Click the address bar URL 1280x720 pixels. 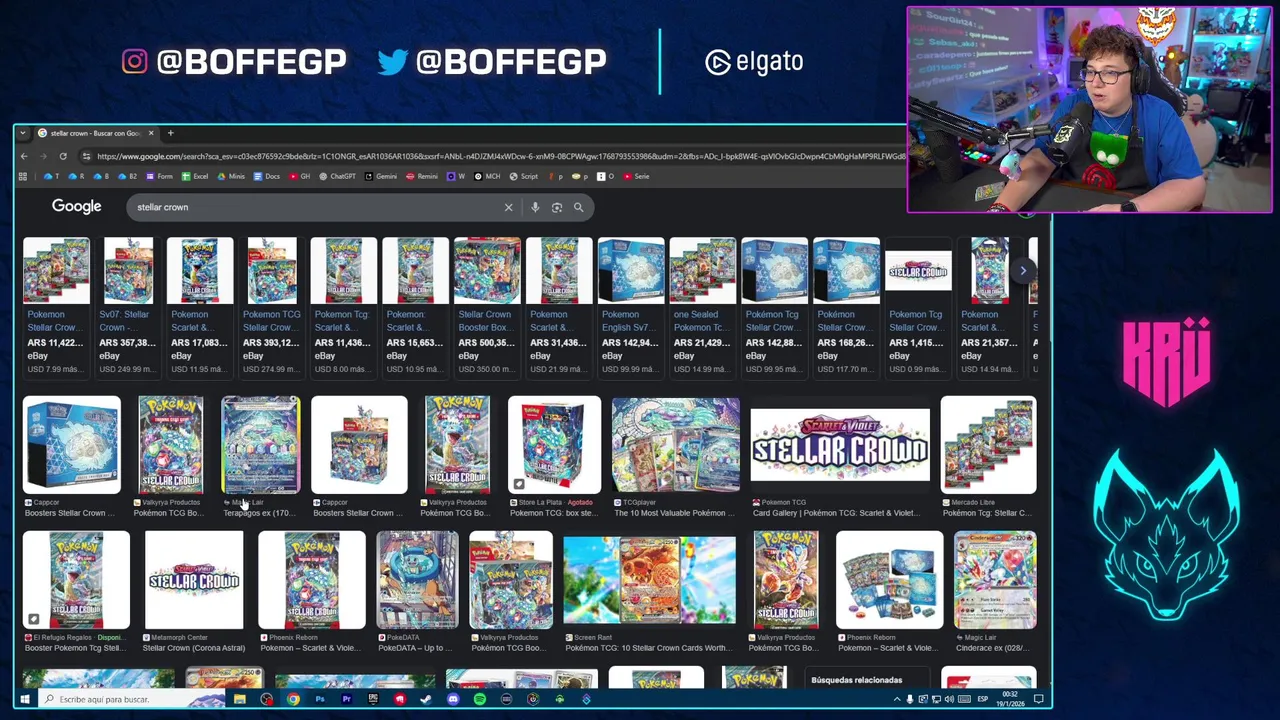500,156
